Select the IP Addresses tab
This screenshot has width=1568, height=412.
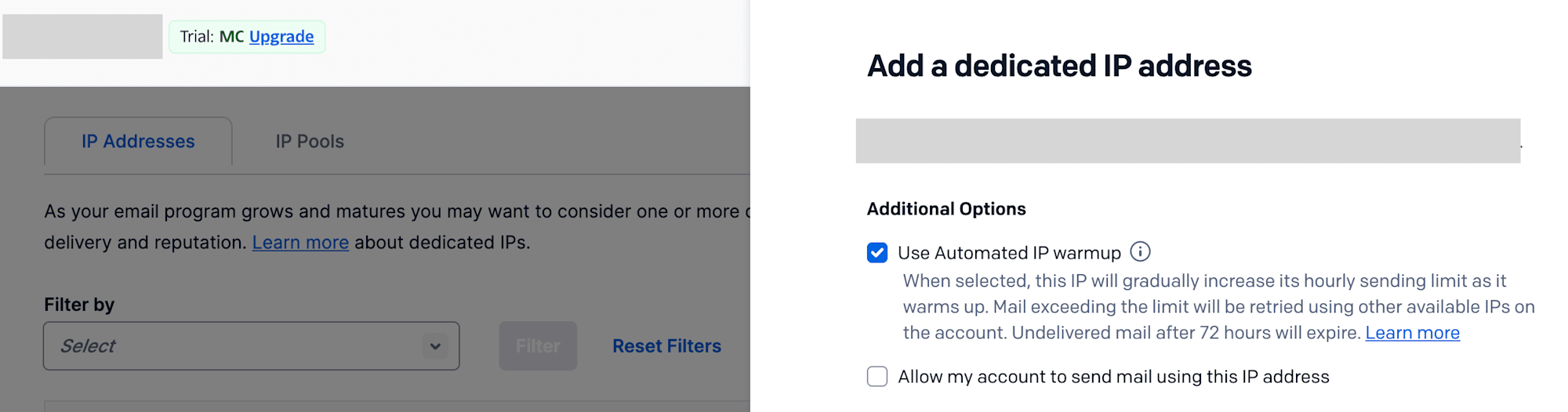(138, 142)
